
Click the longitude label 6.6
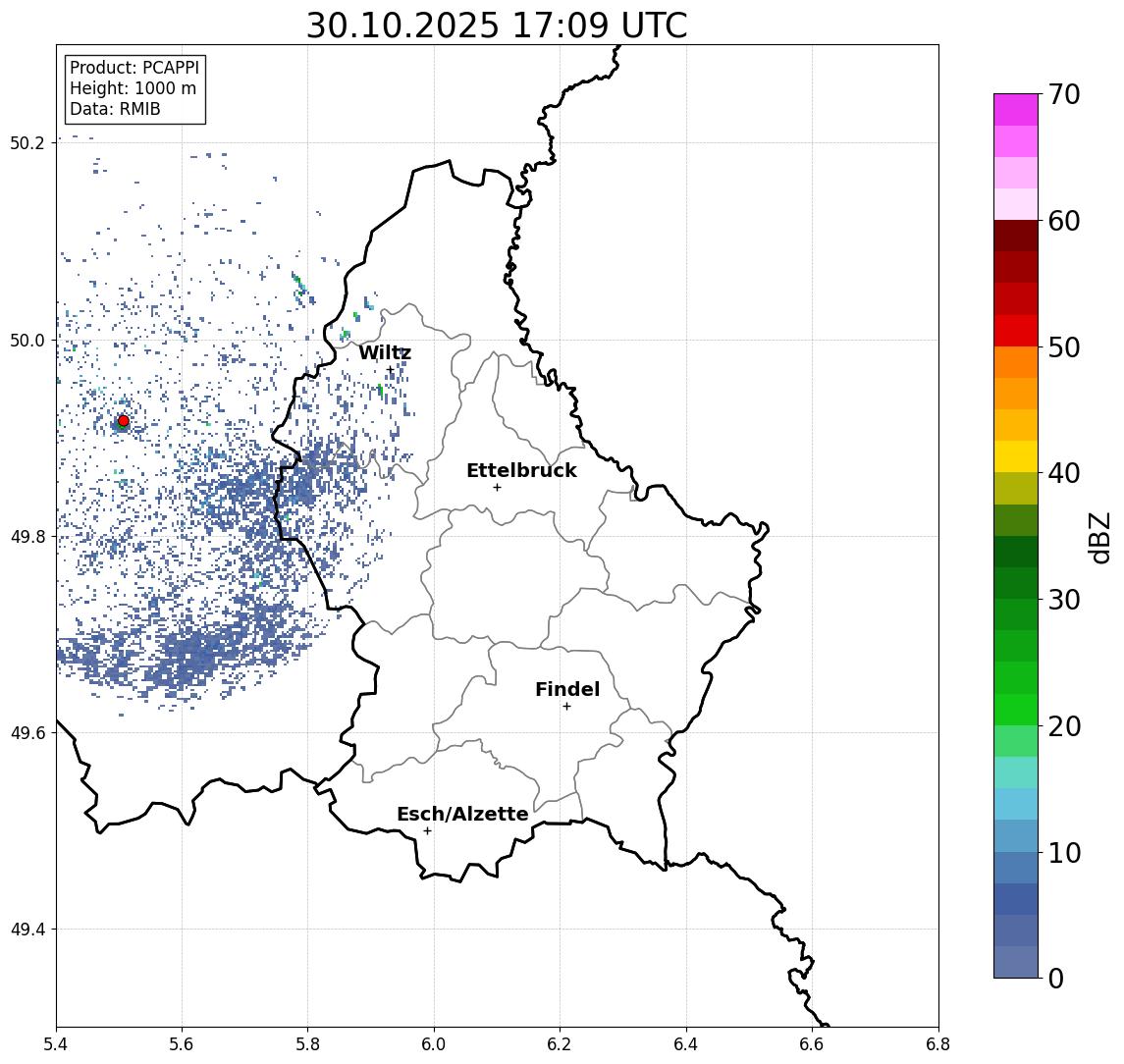coord(812,1044)
